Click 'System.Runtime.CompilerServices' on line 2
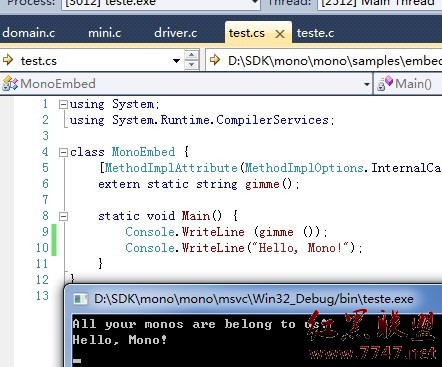This screenshot has height=367, width=442. pyautogui.click(x=220, y=120)
